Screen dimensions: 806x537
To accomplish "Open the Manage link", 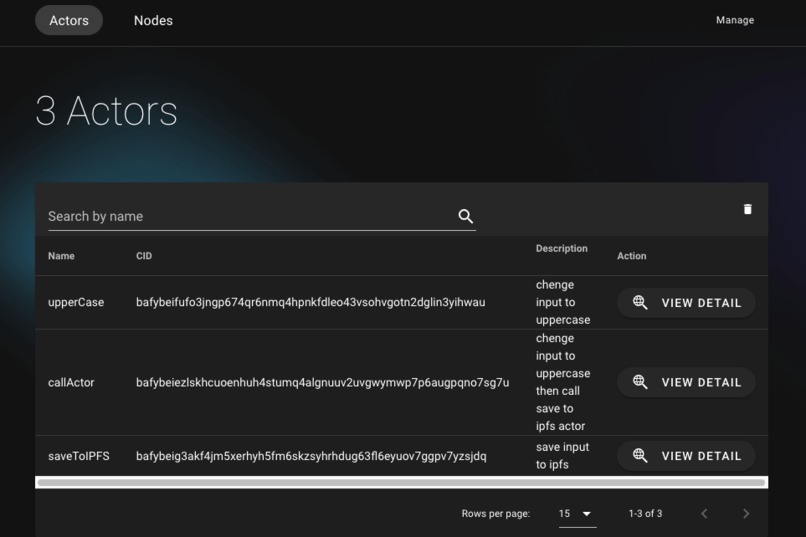I will point(735,20).
